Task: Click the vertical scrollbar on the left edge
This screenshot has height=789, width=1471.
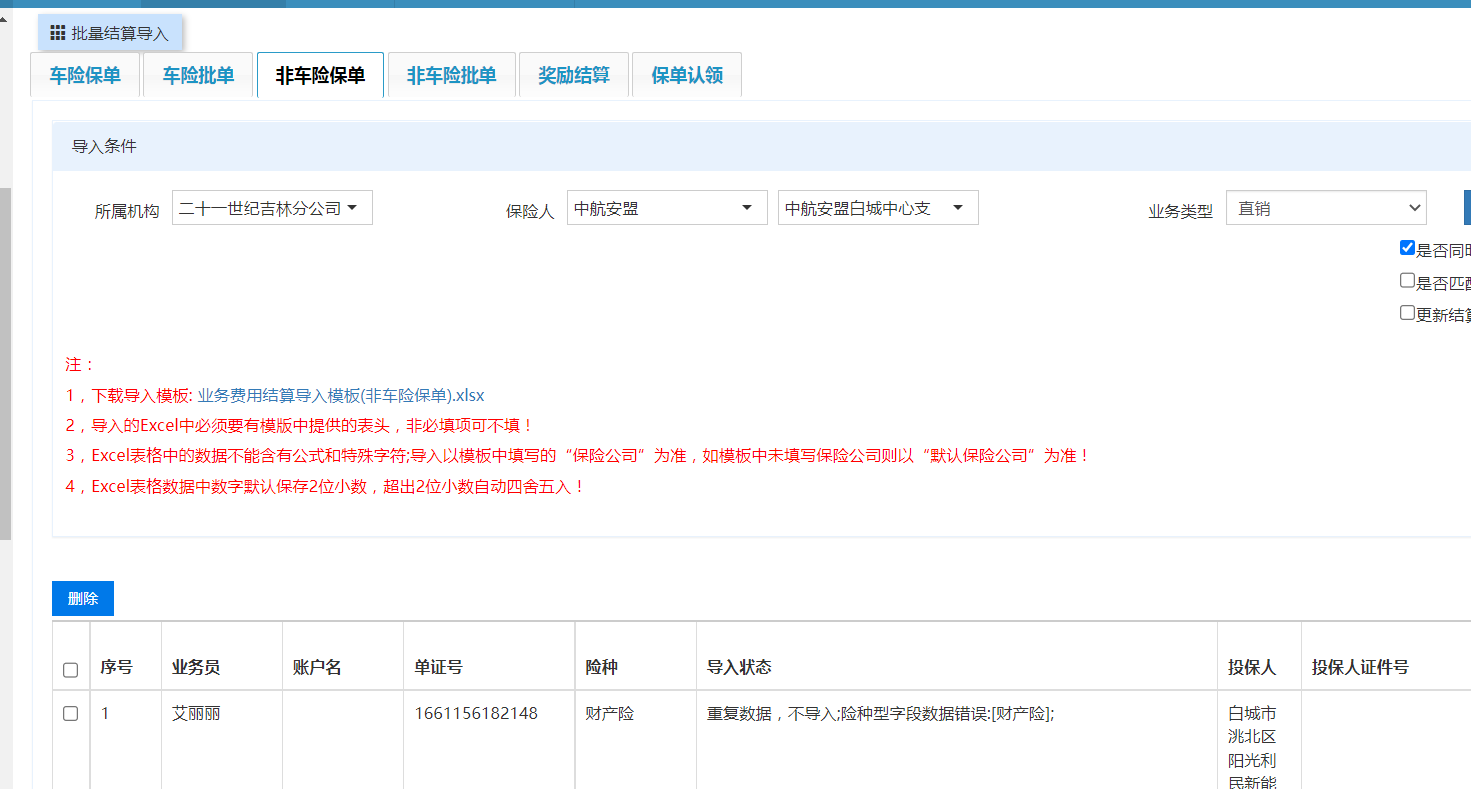Action: click(x=5, y=360)
